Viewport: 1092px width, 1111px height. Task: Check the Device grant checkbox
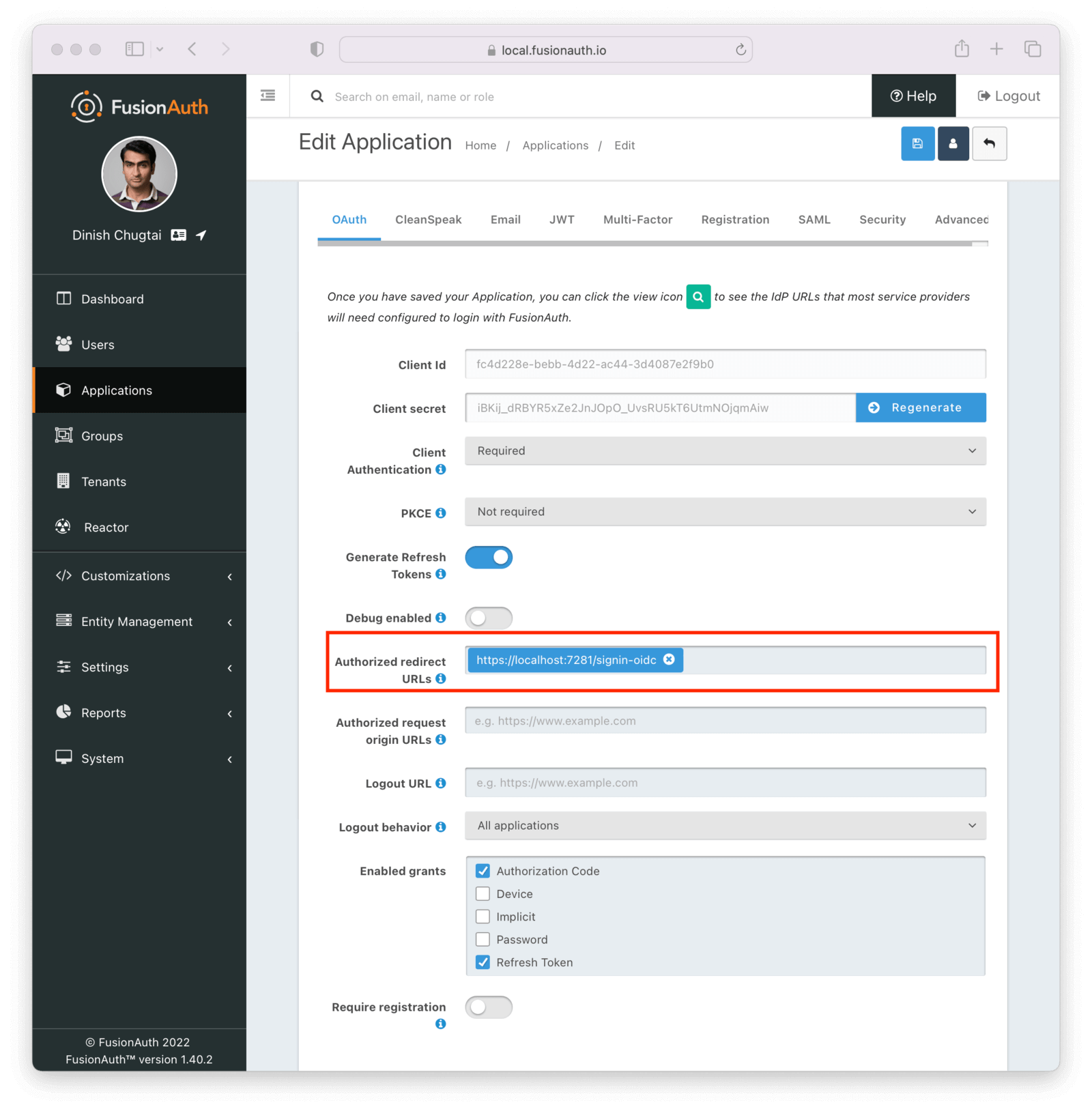(x=483, y=894)
